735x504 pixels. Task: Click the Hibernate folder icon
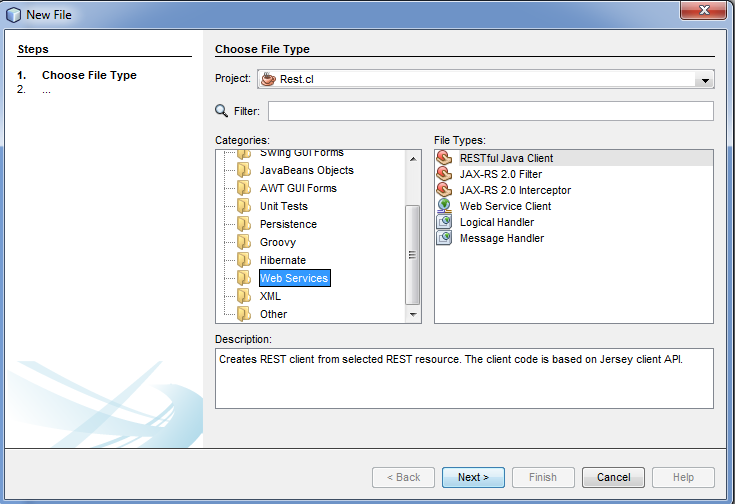click(244, 260)
